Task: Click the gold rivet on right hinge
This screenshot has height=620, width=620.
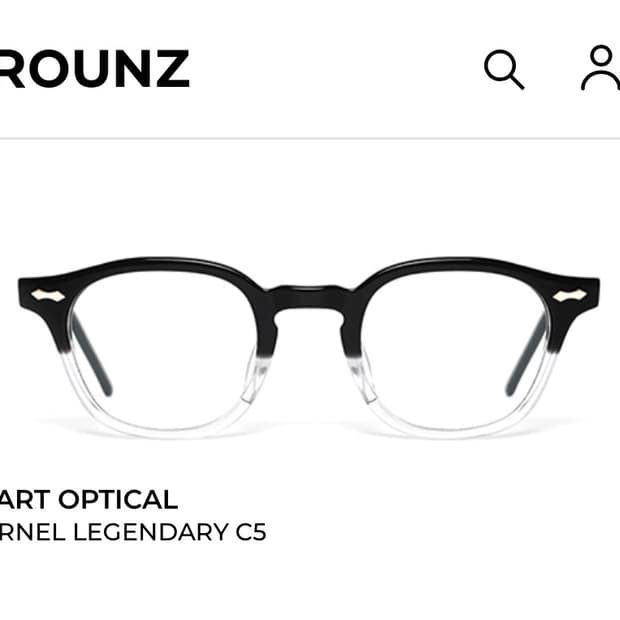Action: 569,296
